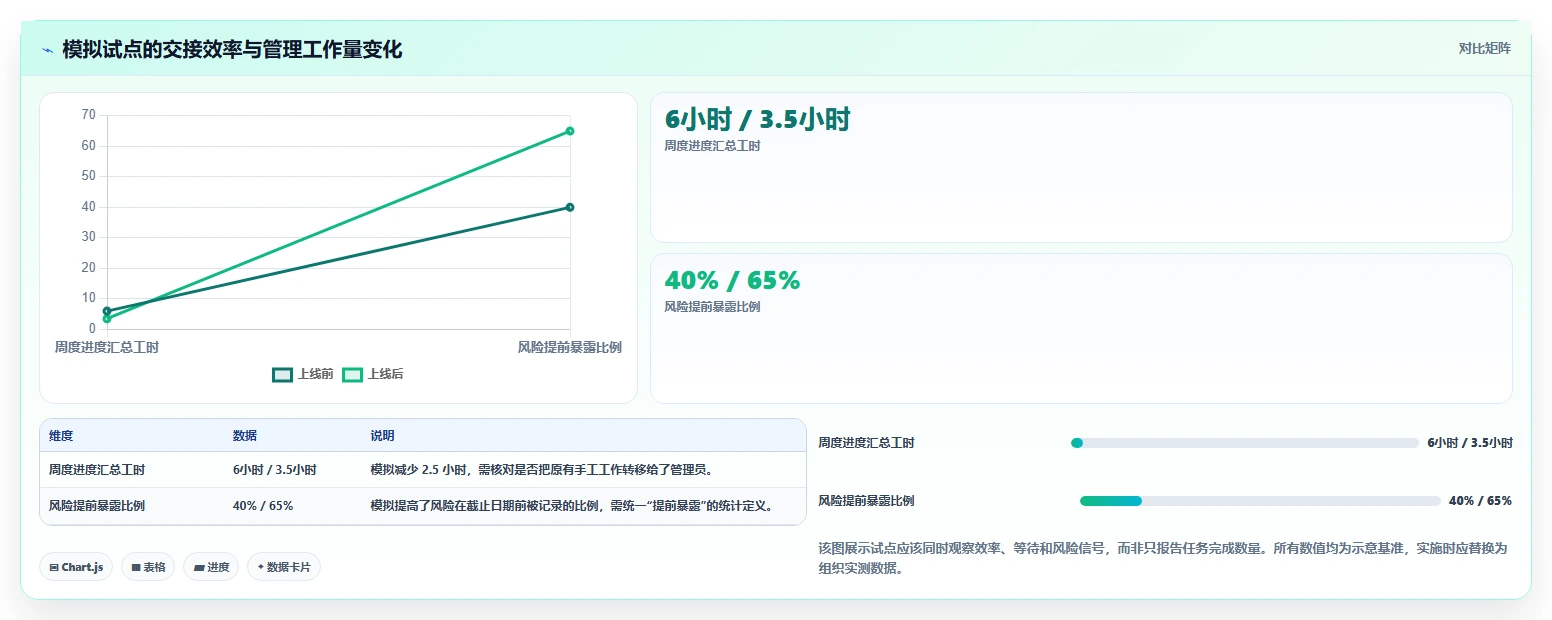Select the 进度 tag chip

[211, 567]
